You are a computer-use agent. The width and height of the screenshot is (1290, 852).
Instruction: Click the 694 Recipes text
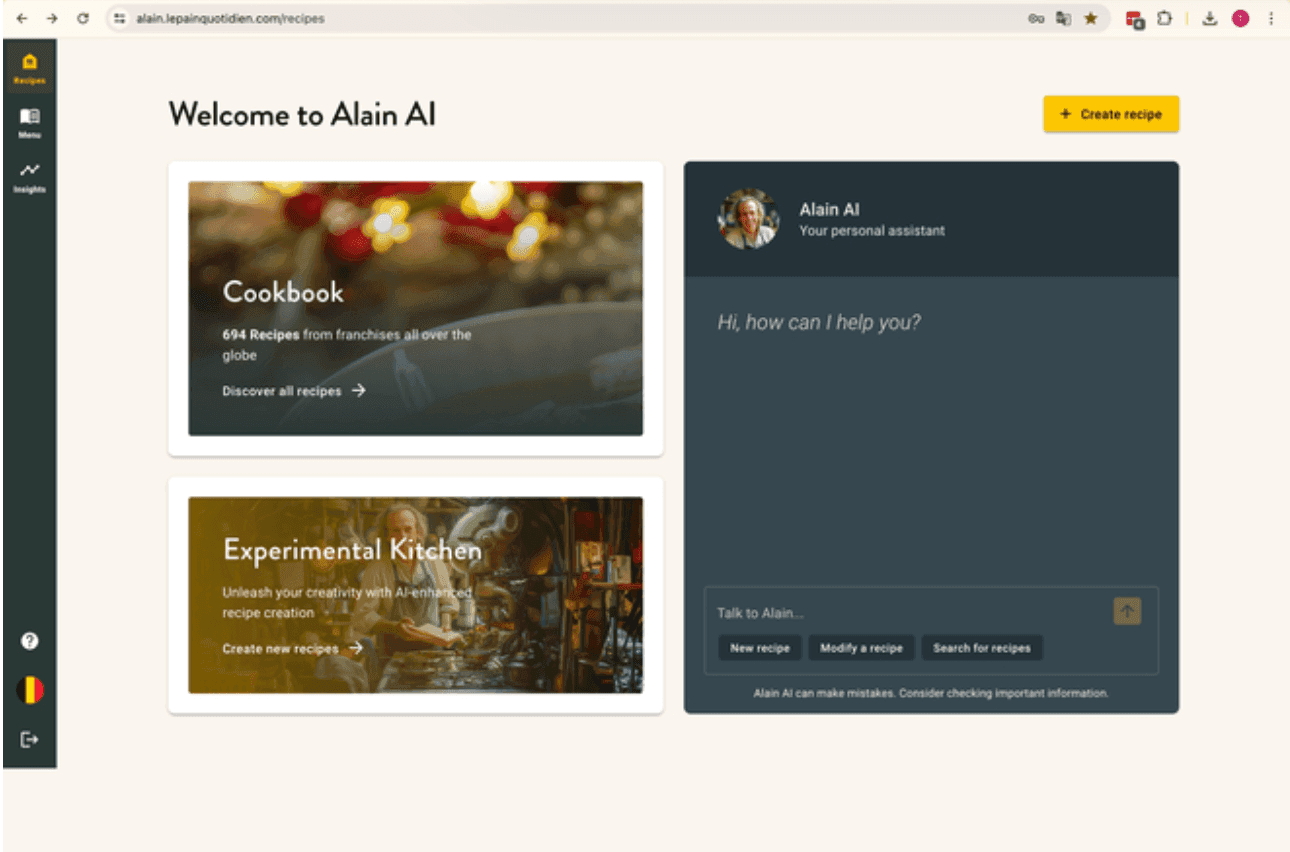[260, 335]
